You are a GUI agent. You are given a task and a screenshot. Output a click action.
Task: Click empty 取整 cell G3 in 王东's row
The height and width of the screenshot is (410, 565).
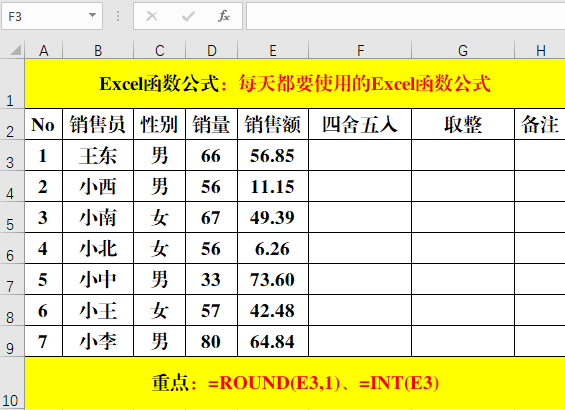tap(463, 155)
